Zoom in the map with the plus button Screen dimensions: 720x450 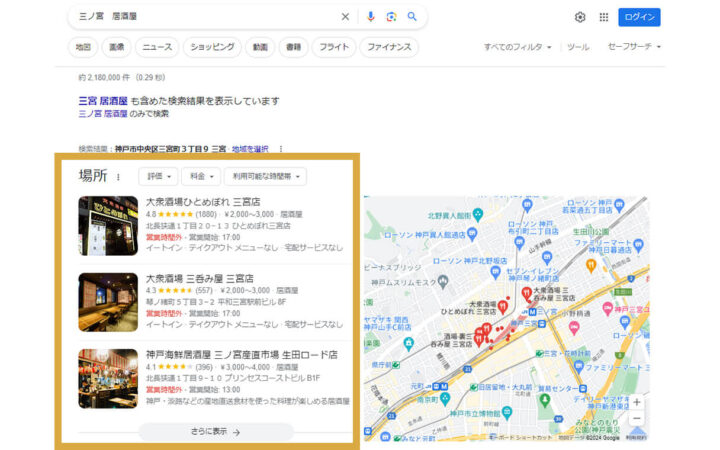[636, 402]
